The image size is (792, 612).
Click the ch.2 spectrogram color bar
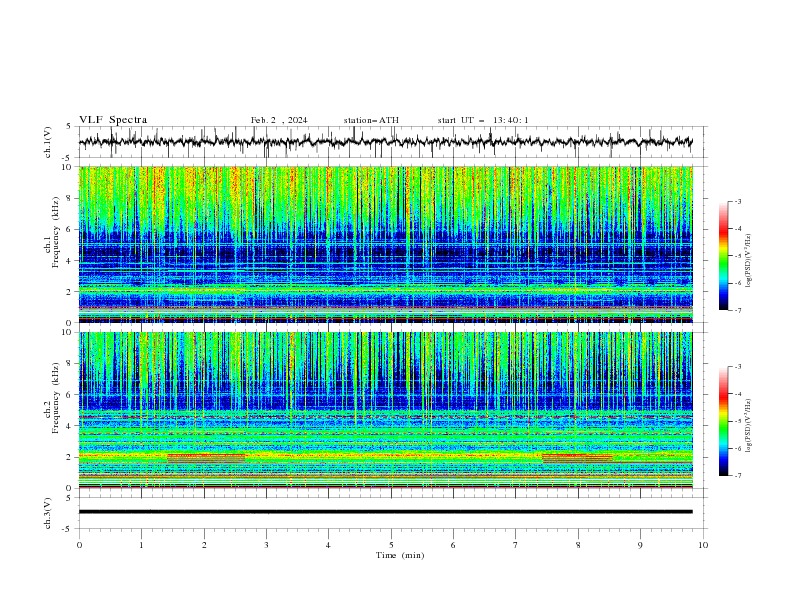[724, 421]
